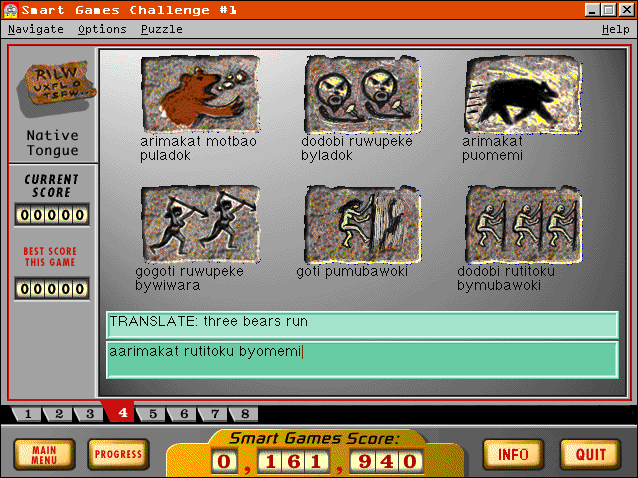The height and width of the screenshot is (478, 638).
Task: Switch to puzzle tab 5
Action: tap(153, 414)
